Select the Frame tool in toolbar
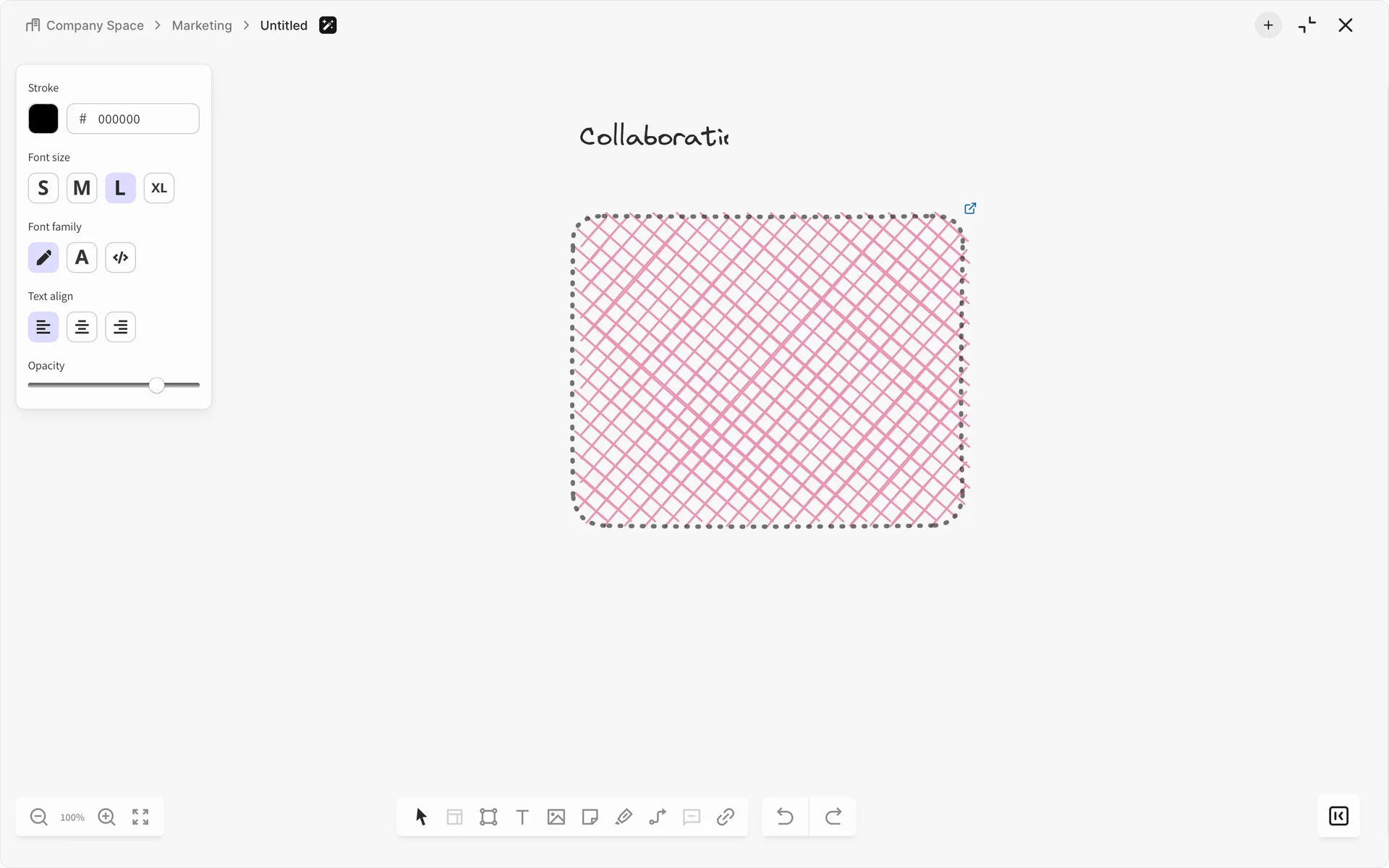 pyautogui.click(x=488, y=817)
